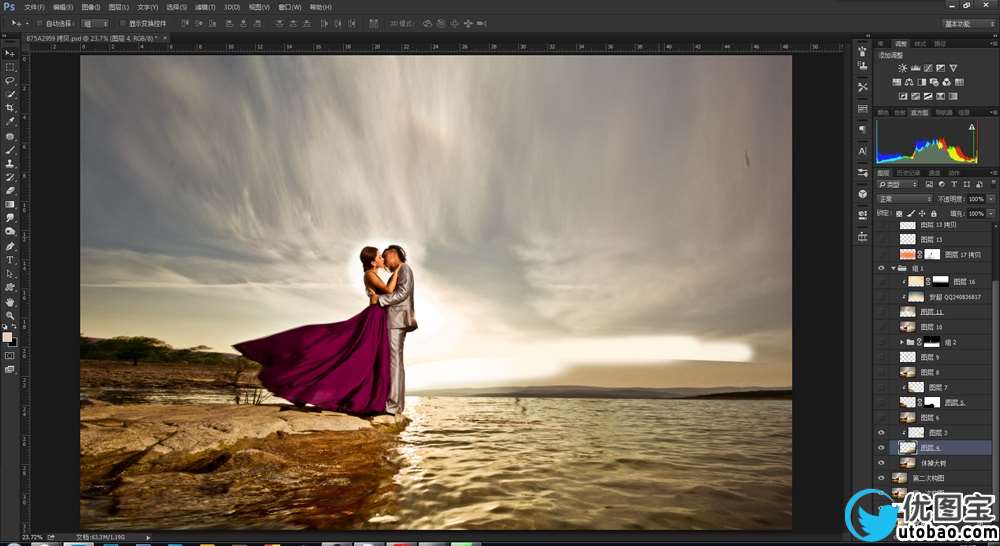Open the opacity 100% dropdown arrow

(x=990, y=199)
